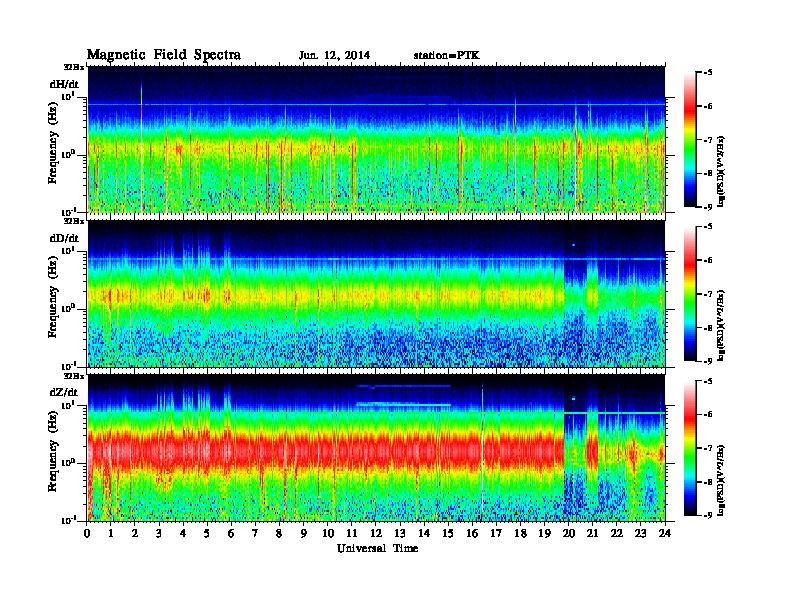Select the dD/dt spectrogram plot
Screen dimensions: 792x612
click(376, 293)
